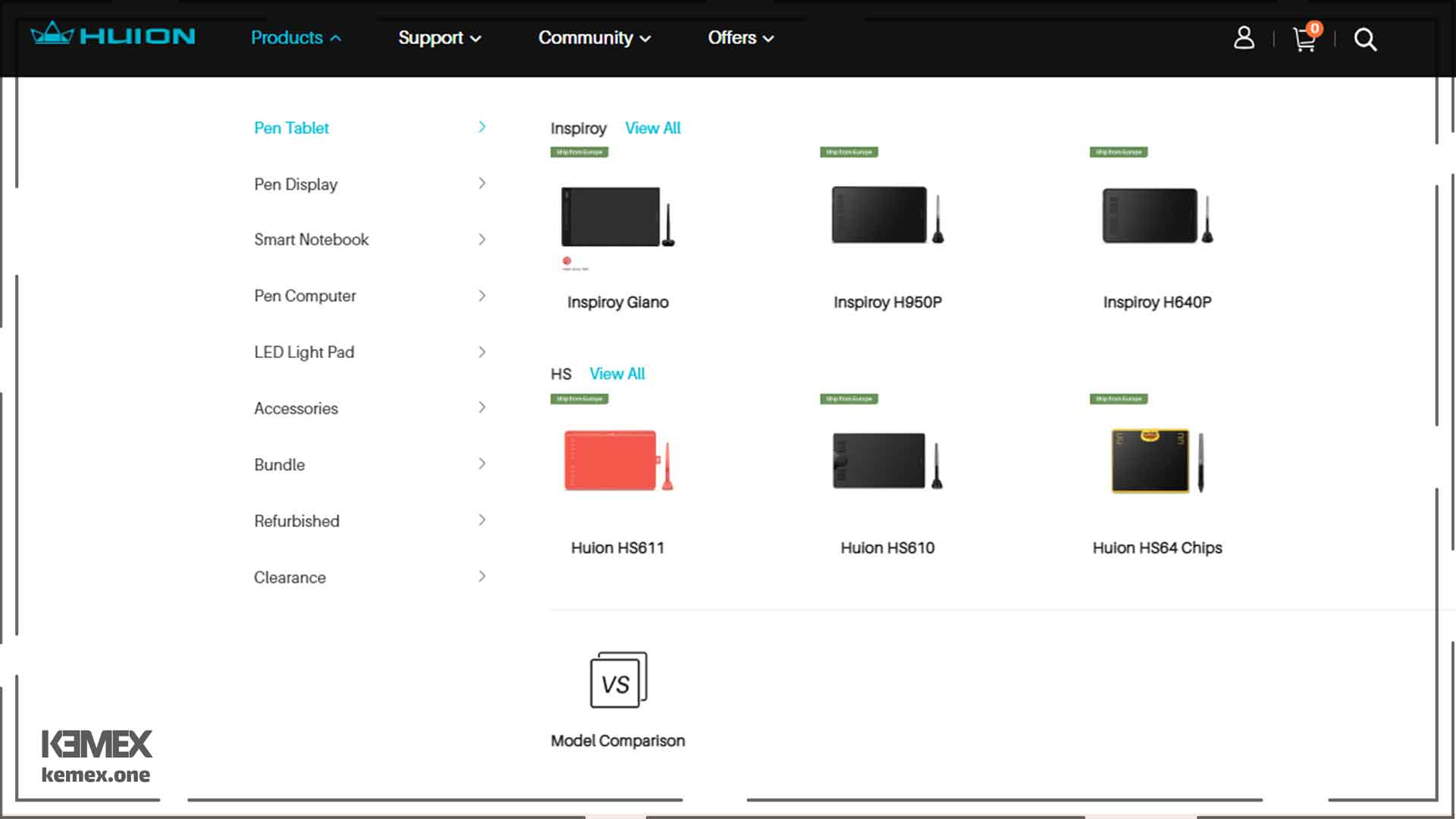Open the shopping cart icon

(1304, 39)
